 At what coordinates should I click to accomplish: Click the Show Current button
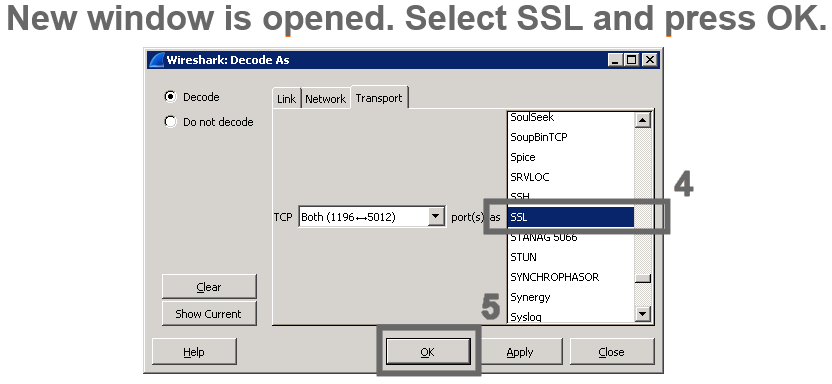click(x=209, y=313)
